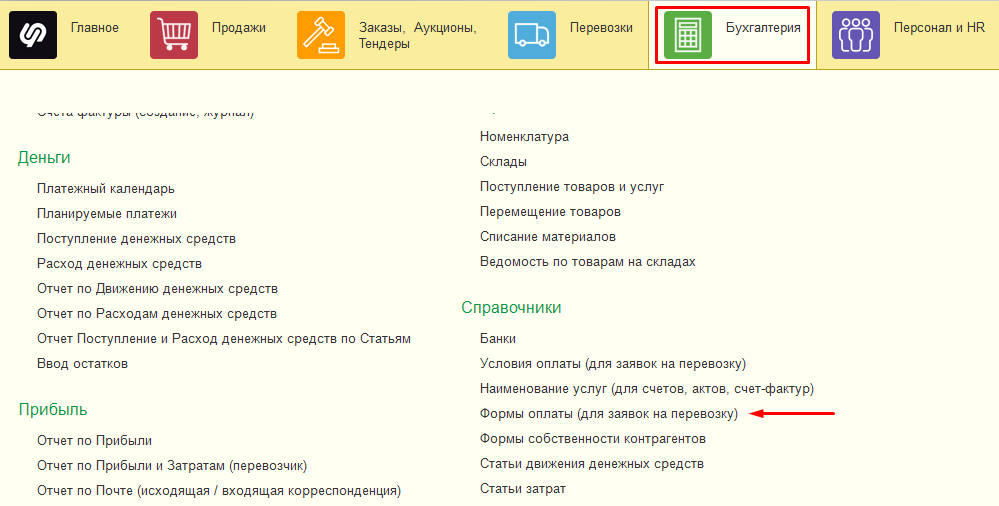Viewport: 999px width, 506px height.
Task: Open Отчет по Почте correspondence report
Action: [x=219, y=491]
